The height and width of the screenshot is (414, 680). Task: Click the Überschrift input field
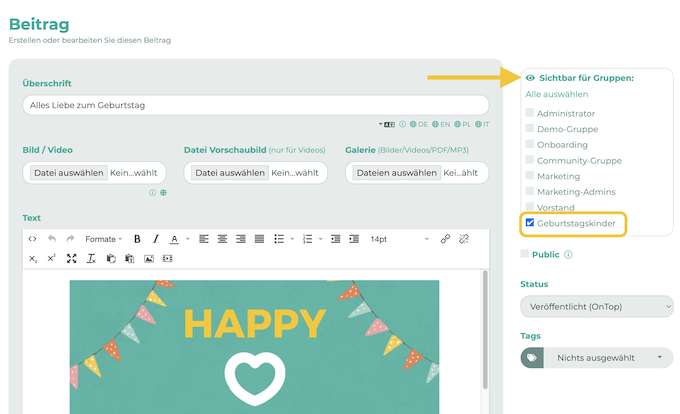(256, 105)
